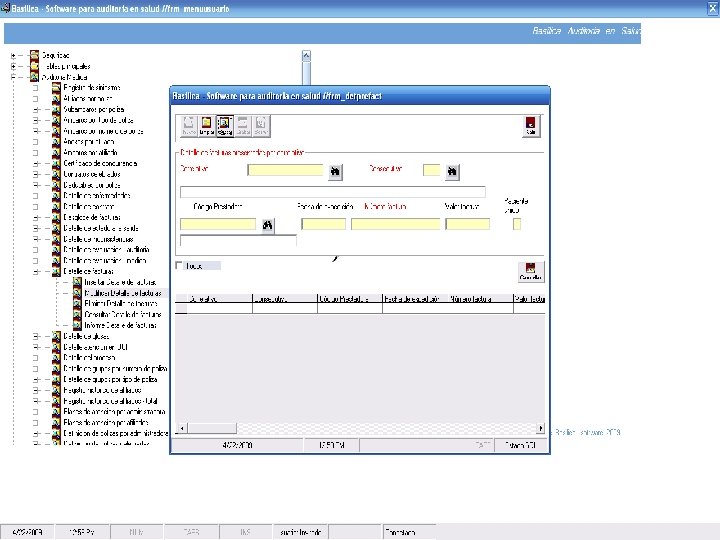
Task: Click icon of Consultar Detalle de facturas
Action: point(77,315)
